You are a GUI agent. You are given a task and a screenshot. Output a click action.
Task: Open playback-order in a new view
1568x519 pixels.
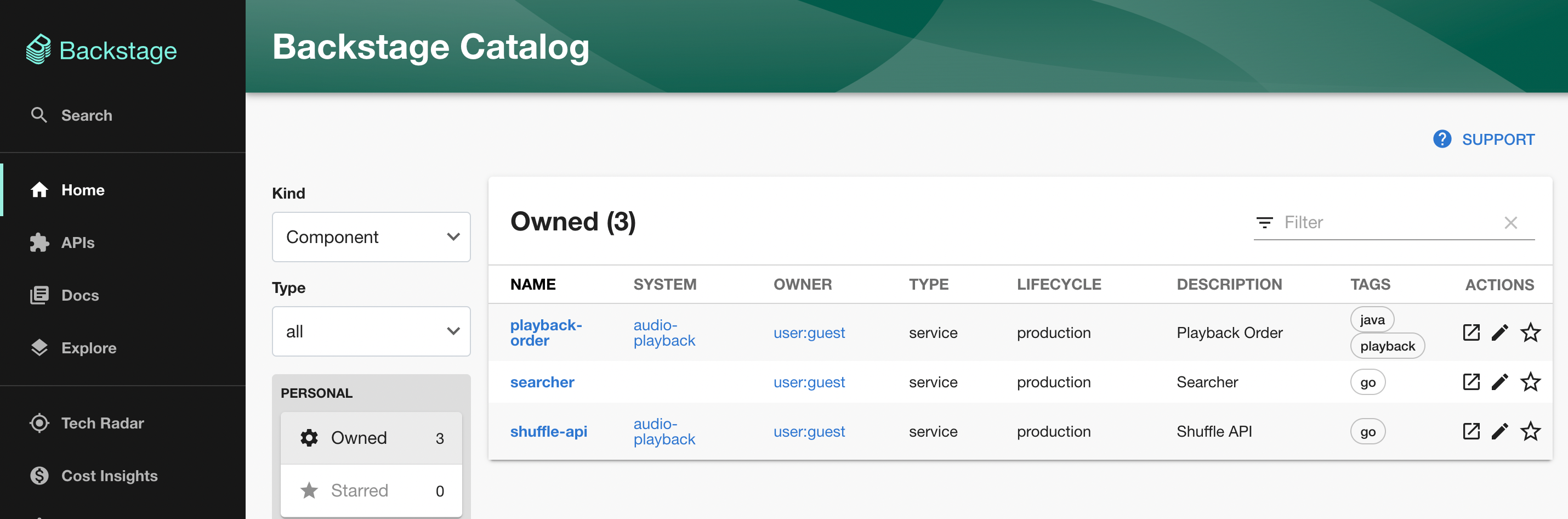pyautogui.click(x=1471, y=332)
